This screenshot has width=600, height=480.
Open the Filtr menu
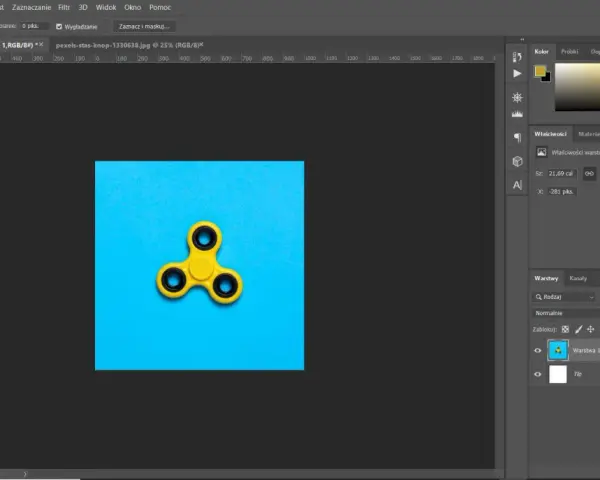[x=64, y=7]
